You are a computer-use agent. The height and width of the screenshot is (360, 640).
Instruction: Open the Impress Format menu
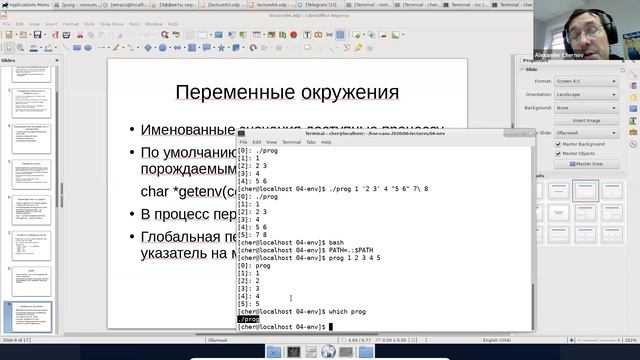coord(71,24)
